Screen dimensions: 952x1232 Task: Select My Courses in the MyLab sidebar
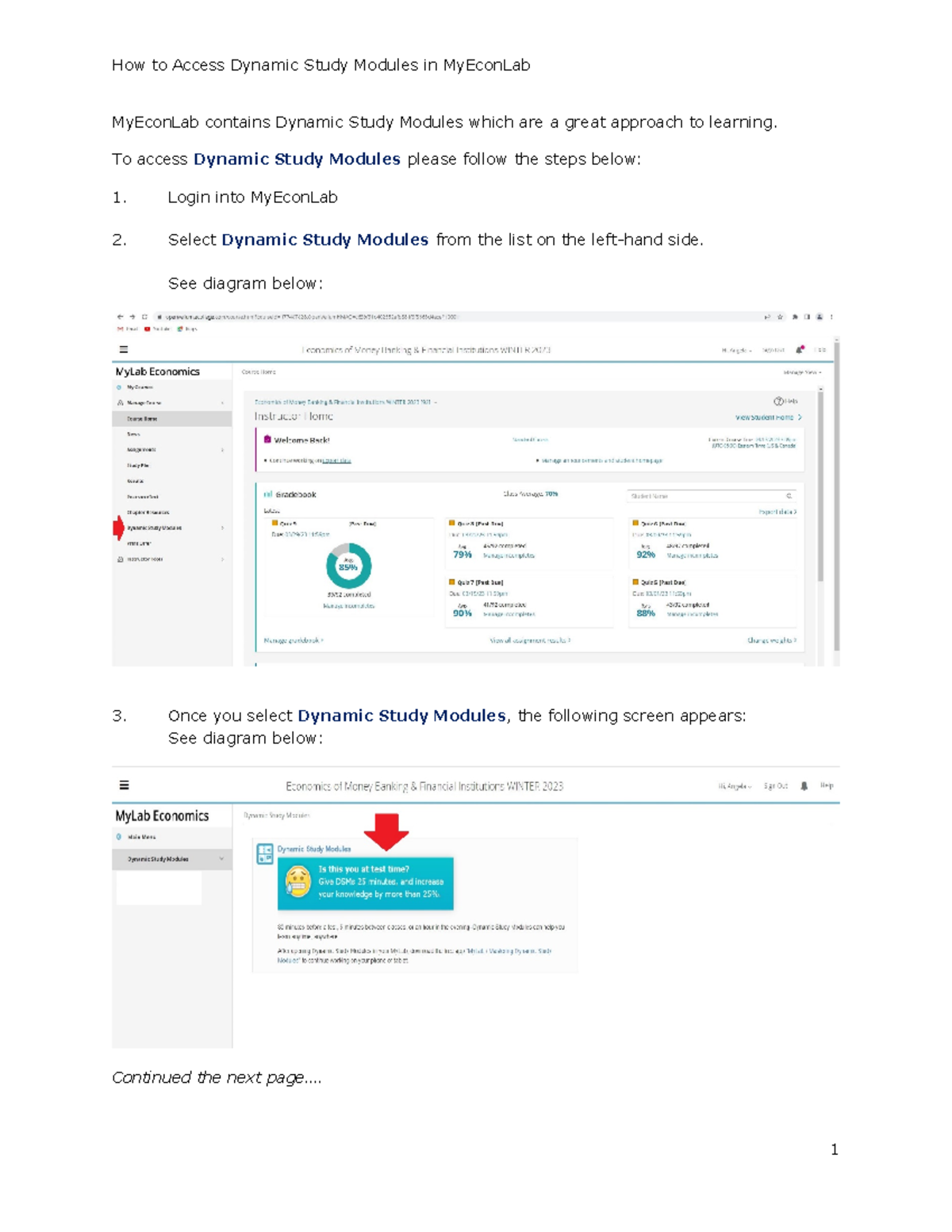point(140,387)
